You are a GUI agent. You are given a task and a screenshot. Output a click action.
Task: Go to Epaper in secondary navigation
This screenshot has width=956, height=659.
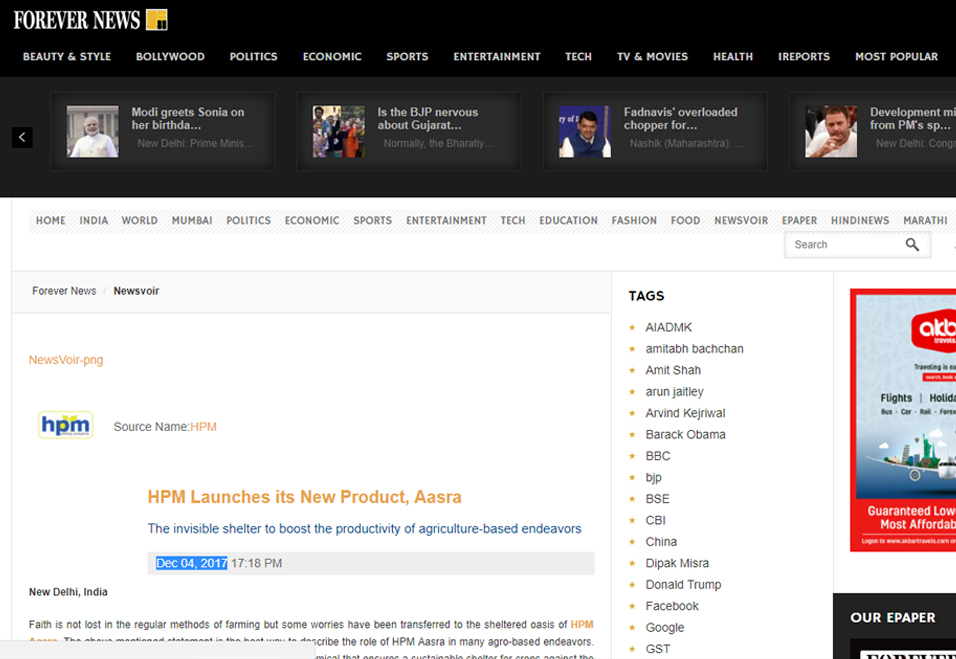coord(799,221)
